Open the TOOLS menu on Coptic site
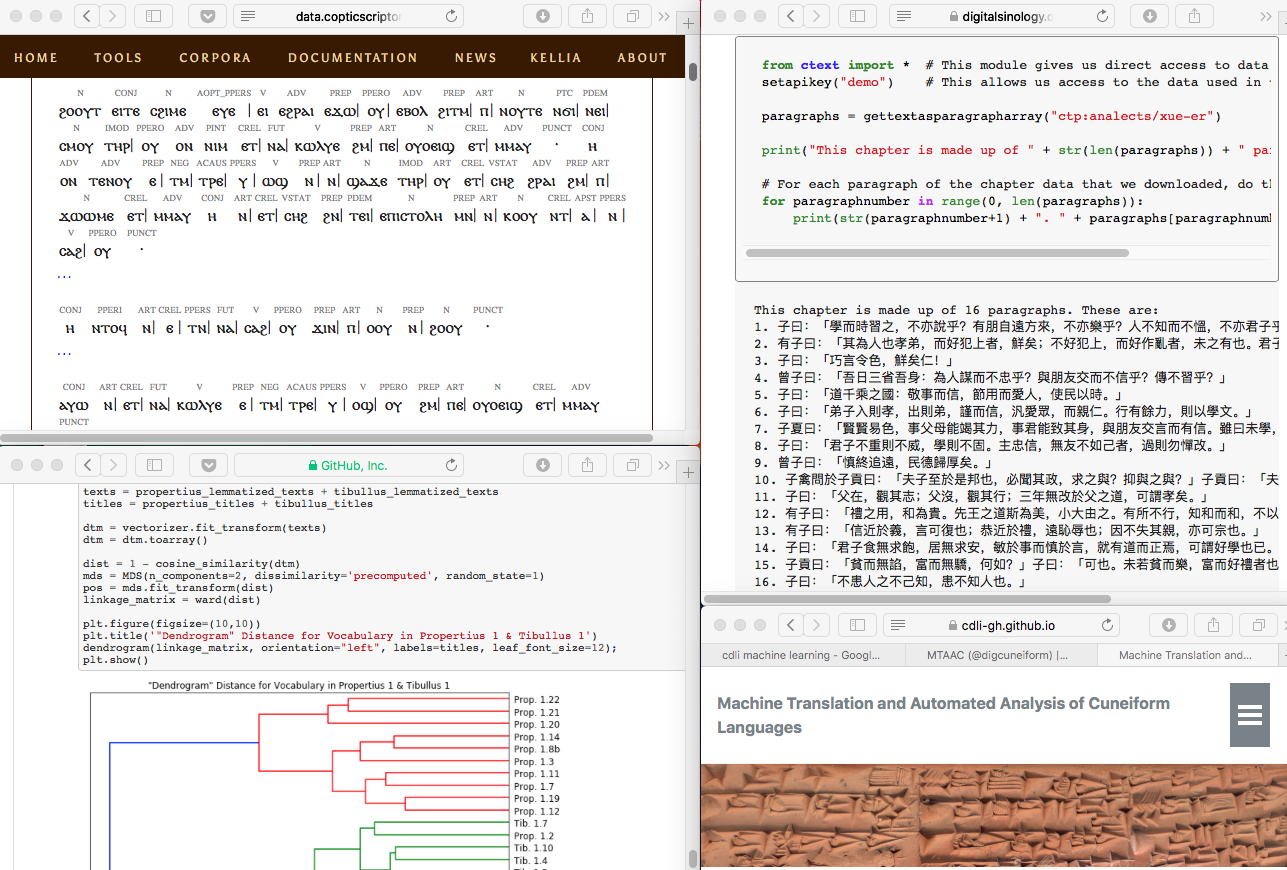The height and width of the screenshot is (870, 1287). tap(118, 58)
